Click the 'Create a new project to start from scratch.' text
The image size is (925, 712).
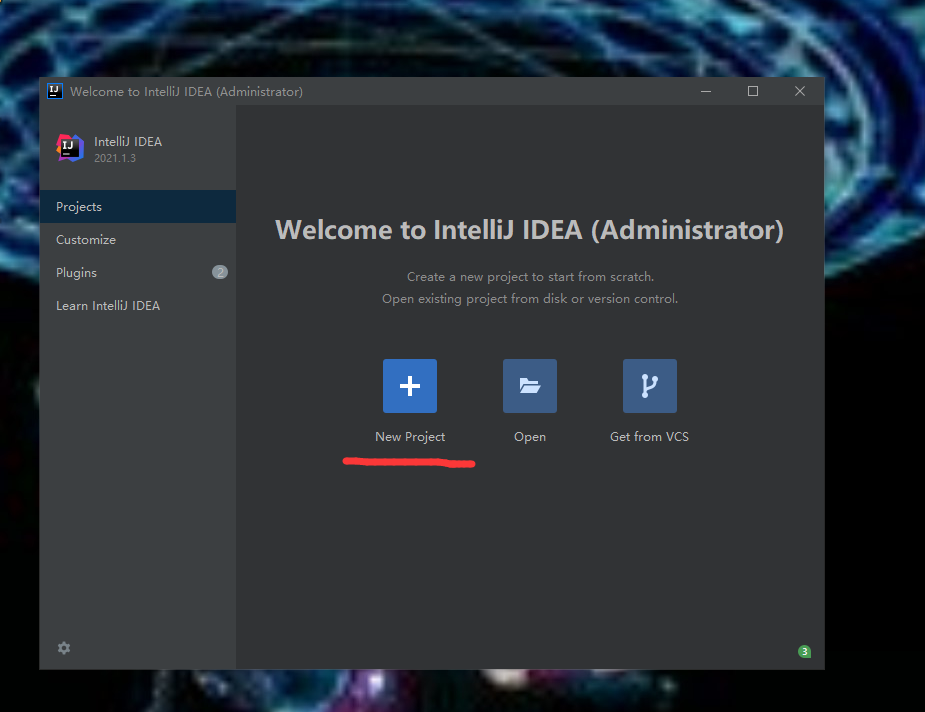pos(530,277)
